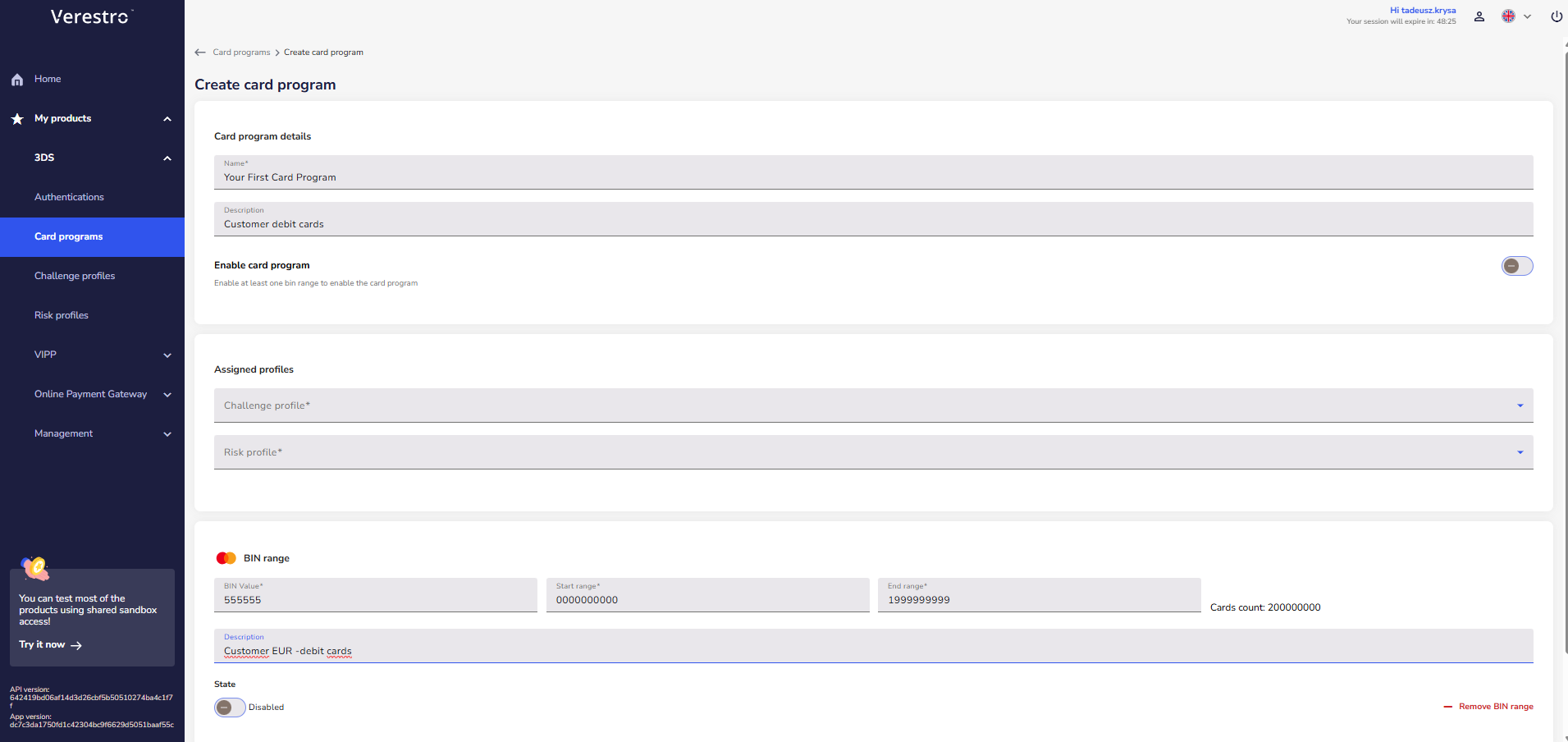1568x742 pixels.
Task: Click the Home house icon in sidebar
Action: point(17,80)
